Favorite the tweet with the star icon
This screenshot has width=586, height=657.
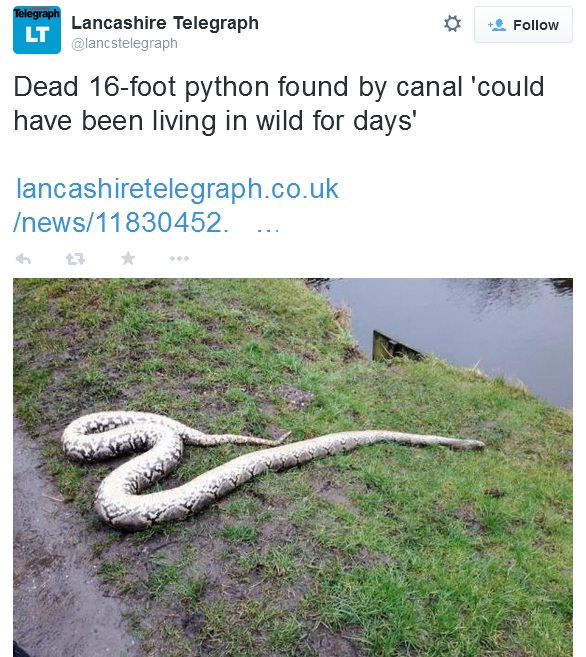(x=128, y=258)
